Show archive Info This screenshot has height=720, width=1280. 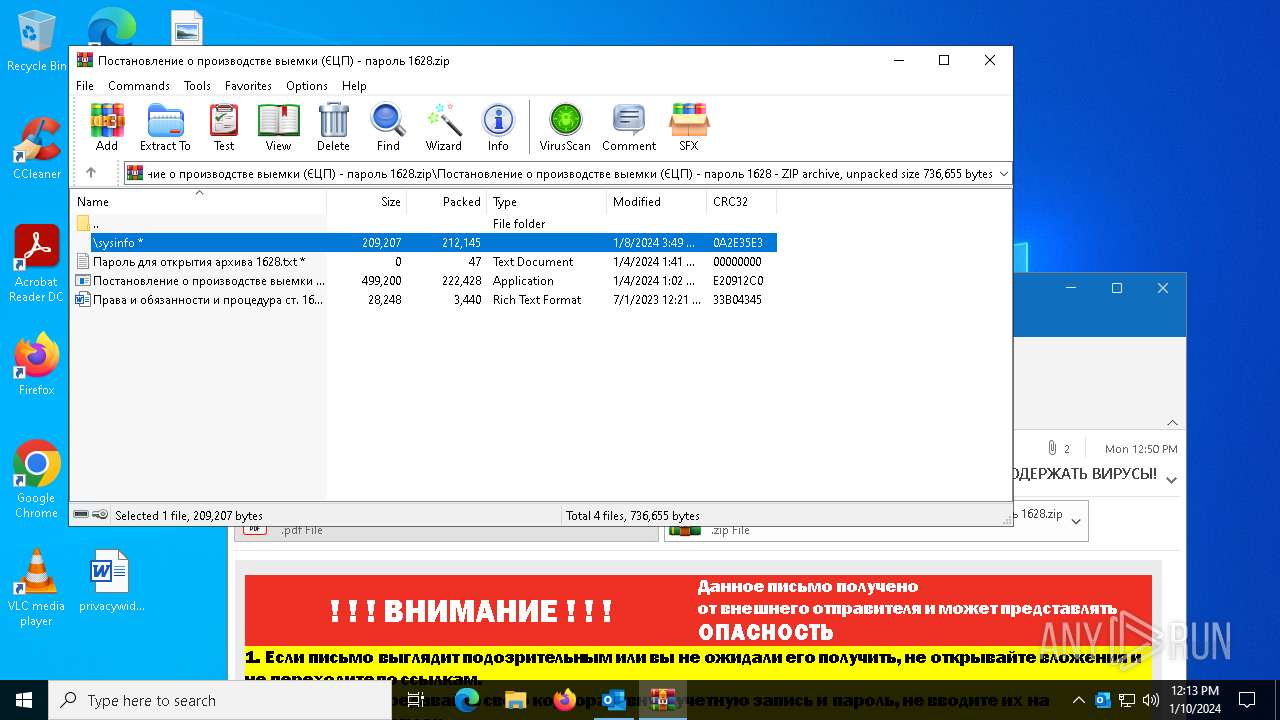point(498,127)
